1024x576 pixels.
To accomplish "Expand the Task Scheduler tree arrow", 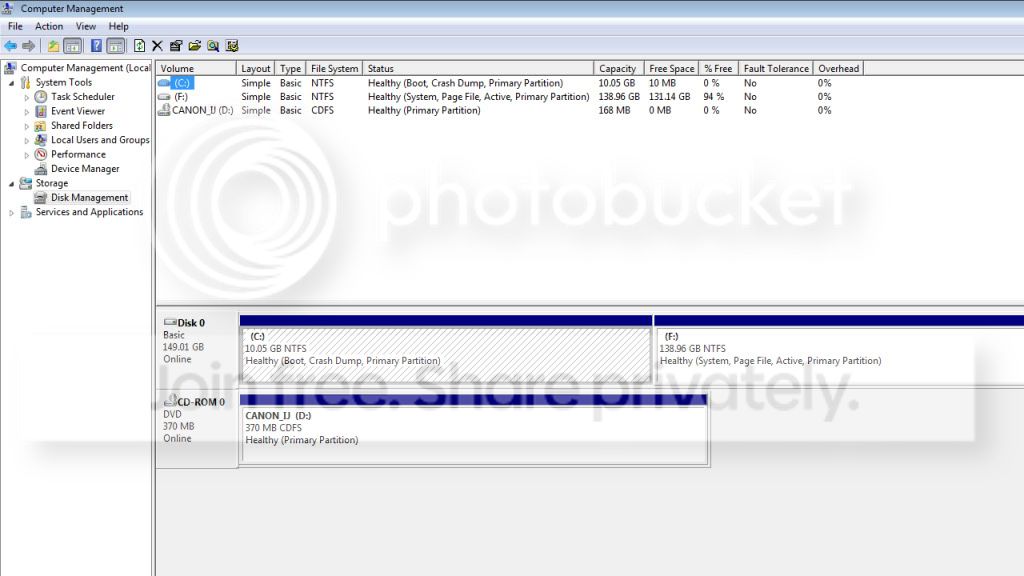I will [27, 97].
